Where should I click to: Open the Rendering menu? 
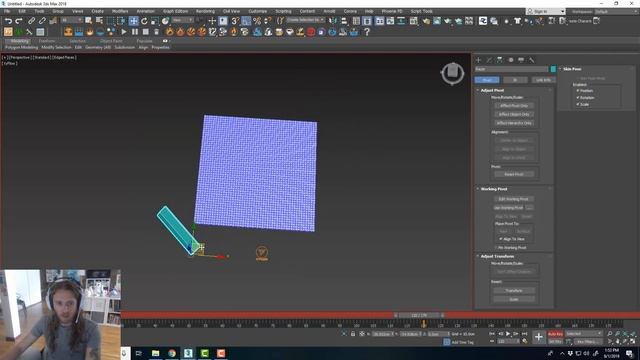(x=205, y=11)
